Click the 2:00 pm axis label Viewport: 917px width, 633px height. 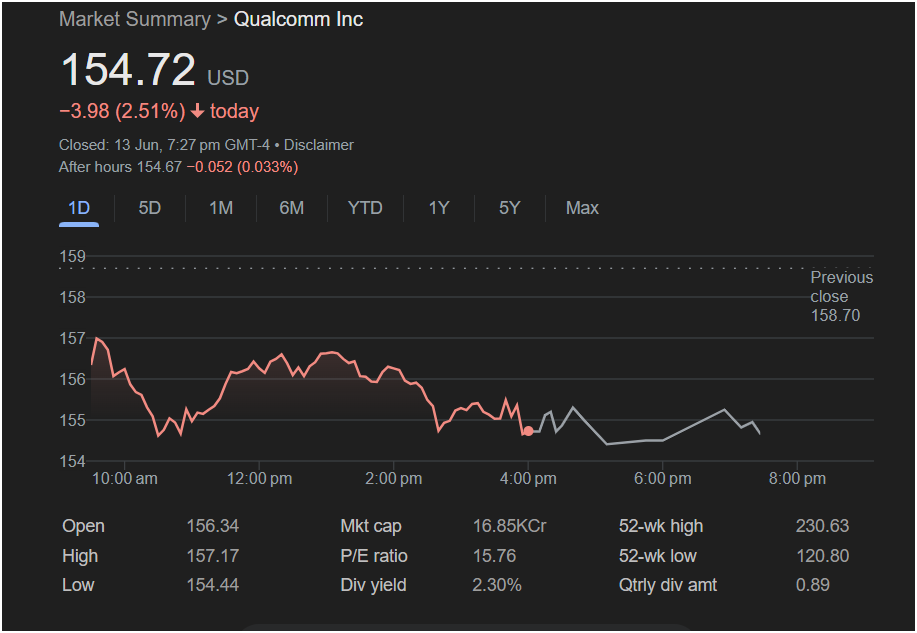(x=394, y=479)
